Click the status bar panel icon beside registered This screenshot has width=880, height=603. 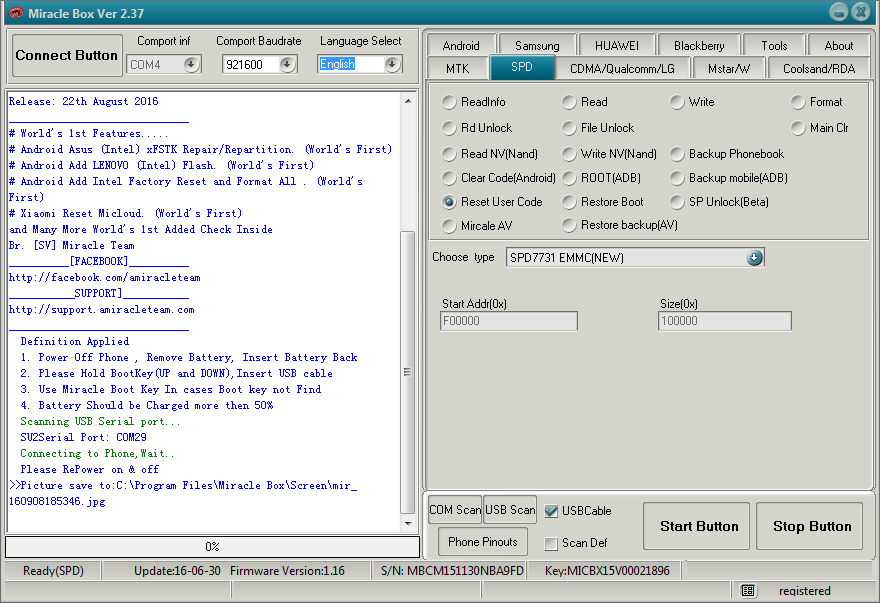[x=748, y=590]
